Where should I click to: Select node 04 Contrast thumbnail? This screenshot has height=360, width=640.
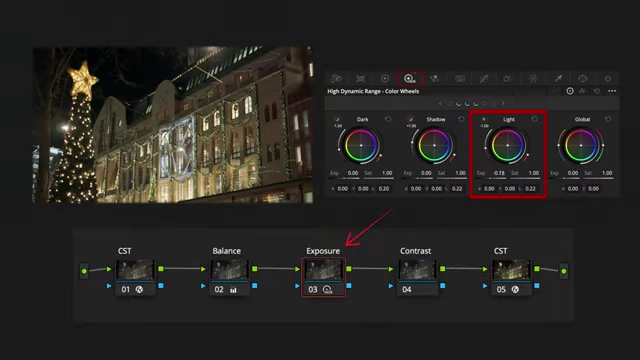417,270
